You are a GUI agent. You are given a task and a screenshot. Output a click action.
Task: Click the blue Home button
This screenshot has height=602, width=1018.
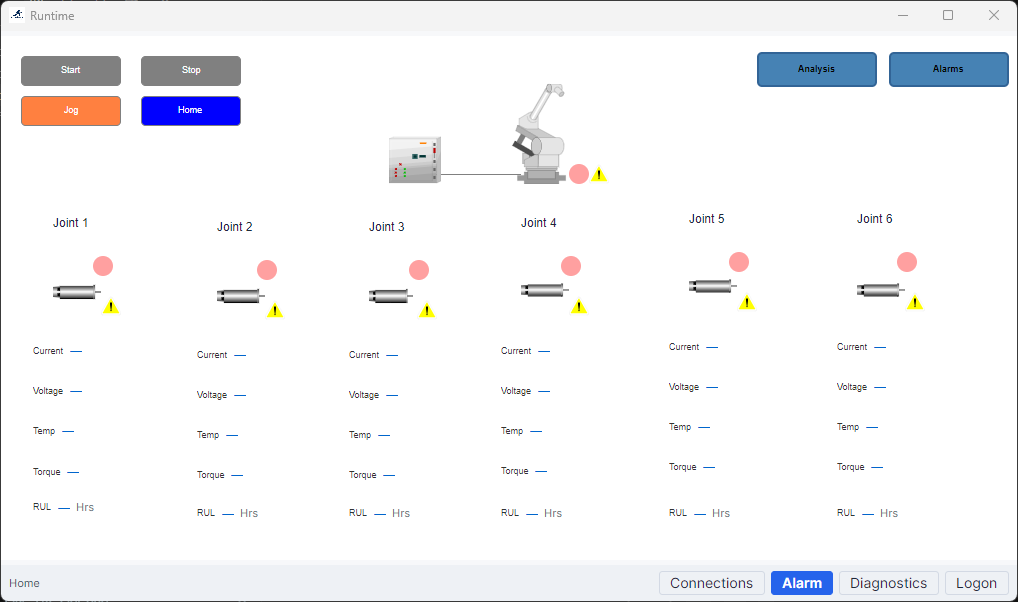coord(191,110)
